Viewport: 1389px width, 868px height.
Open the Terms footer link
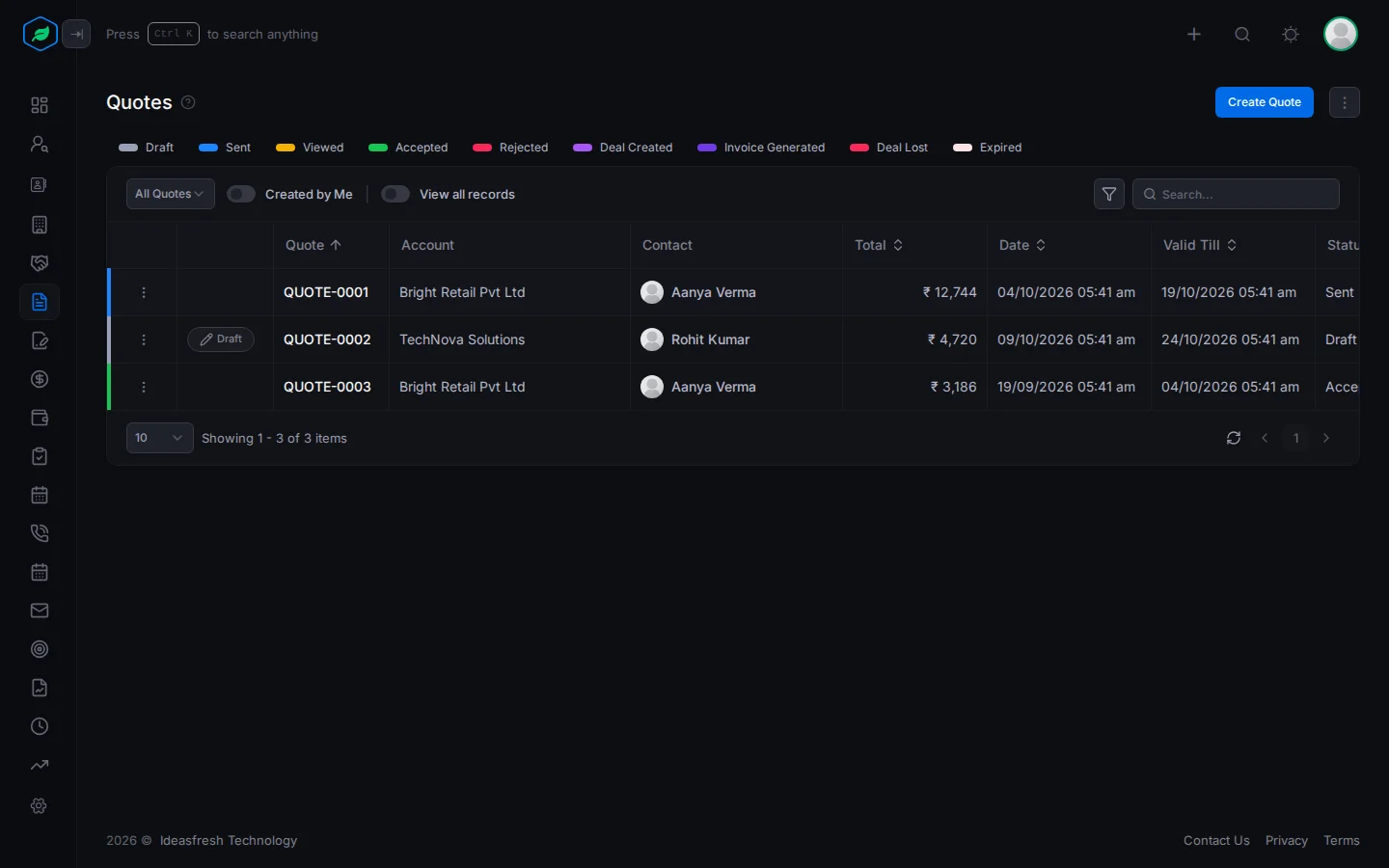pyautogui.click(x=1342, y=841)
